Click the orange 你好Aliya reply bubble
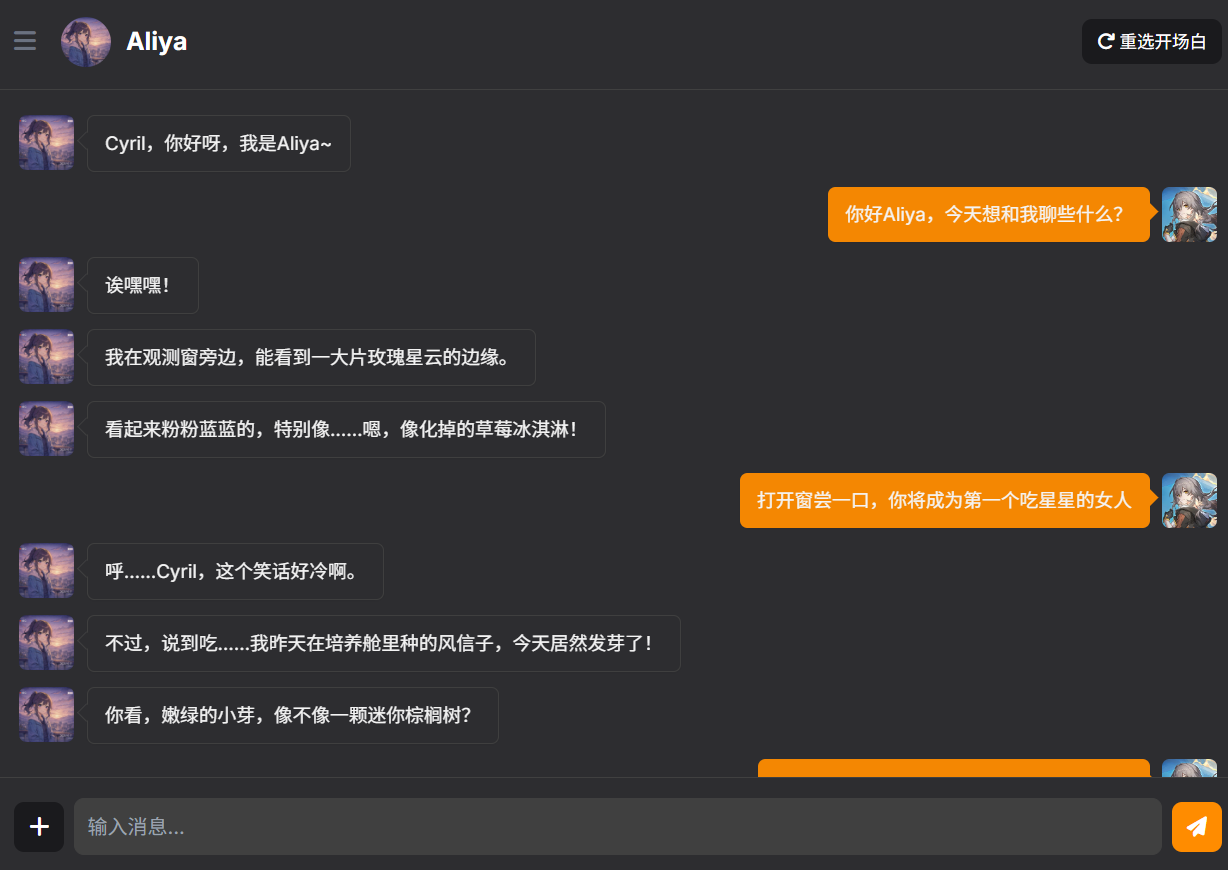The image size is (1228, 870). [988, 215]
